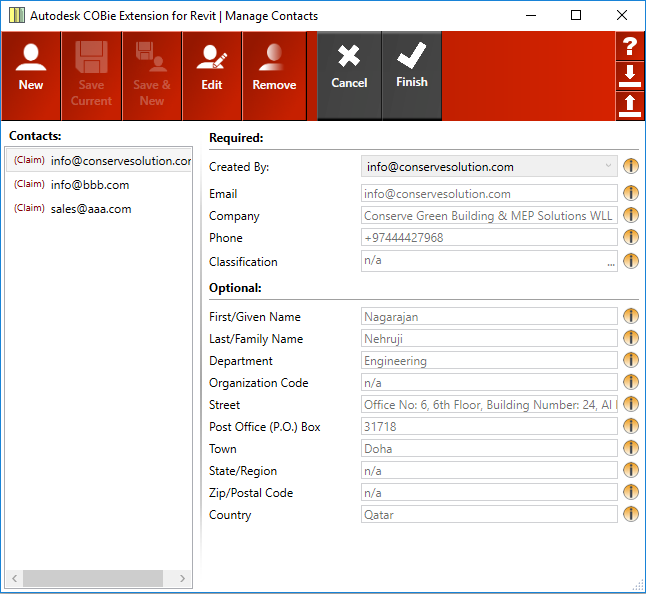Show info for the Country field
Screen dimensions: 646x594
click(x=631, y=515)
